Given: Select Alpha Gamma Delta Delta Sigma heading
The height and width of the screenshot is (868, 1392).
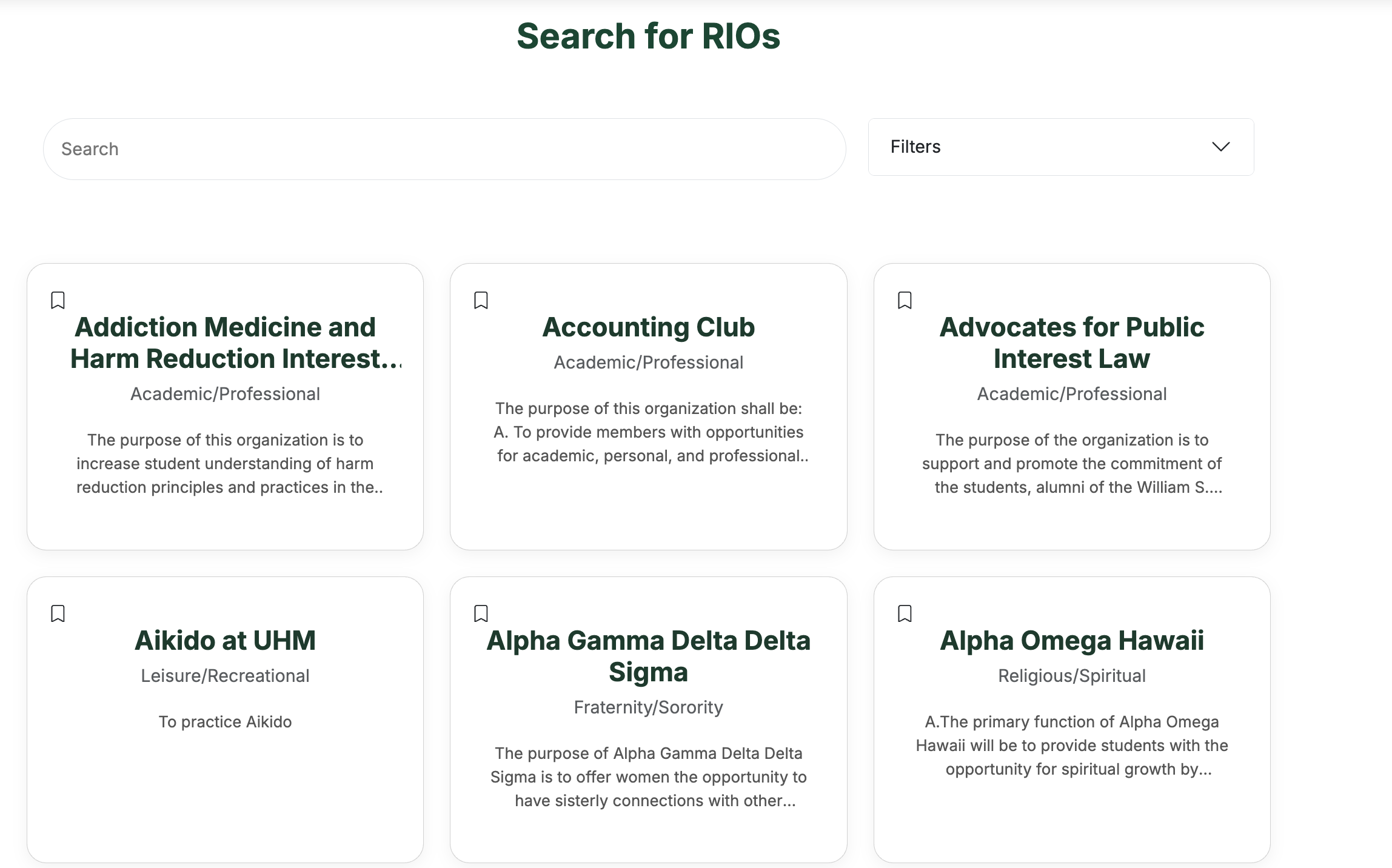Looking at the screenshot, I should [x=648, y=656].
